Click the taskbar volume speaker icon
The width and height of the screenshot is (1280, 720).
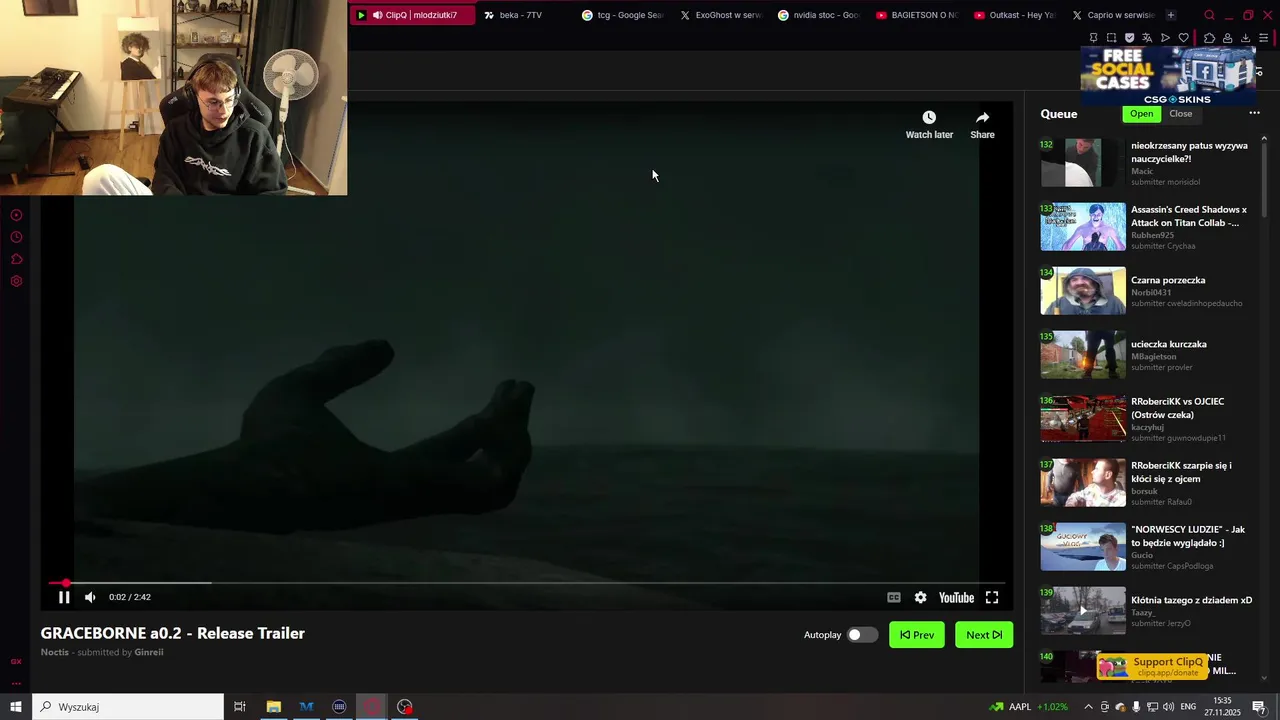[x=1168, y=707]
